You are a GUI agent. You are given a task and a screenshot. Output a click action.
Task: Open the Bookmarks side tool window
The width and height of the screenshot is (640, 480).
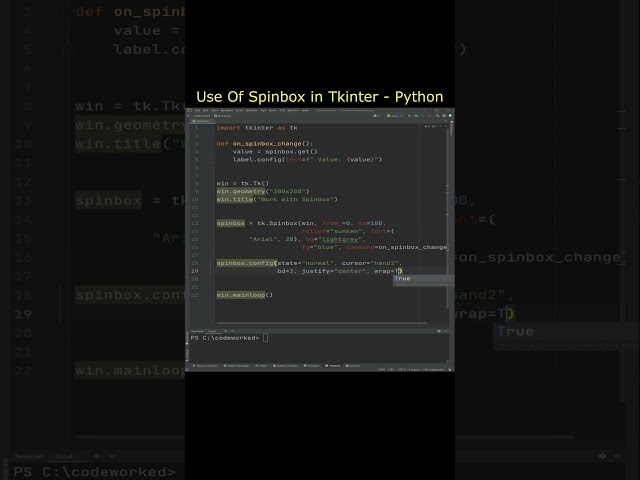(x=187, y=339)
